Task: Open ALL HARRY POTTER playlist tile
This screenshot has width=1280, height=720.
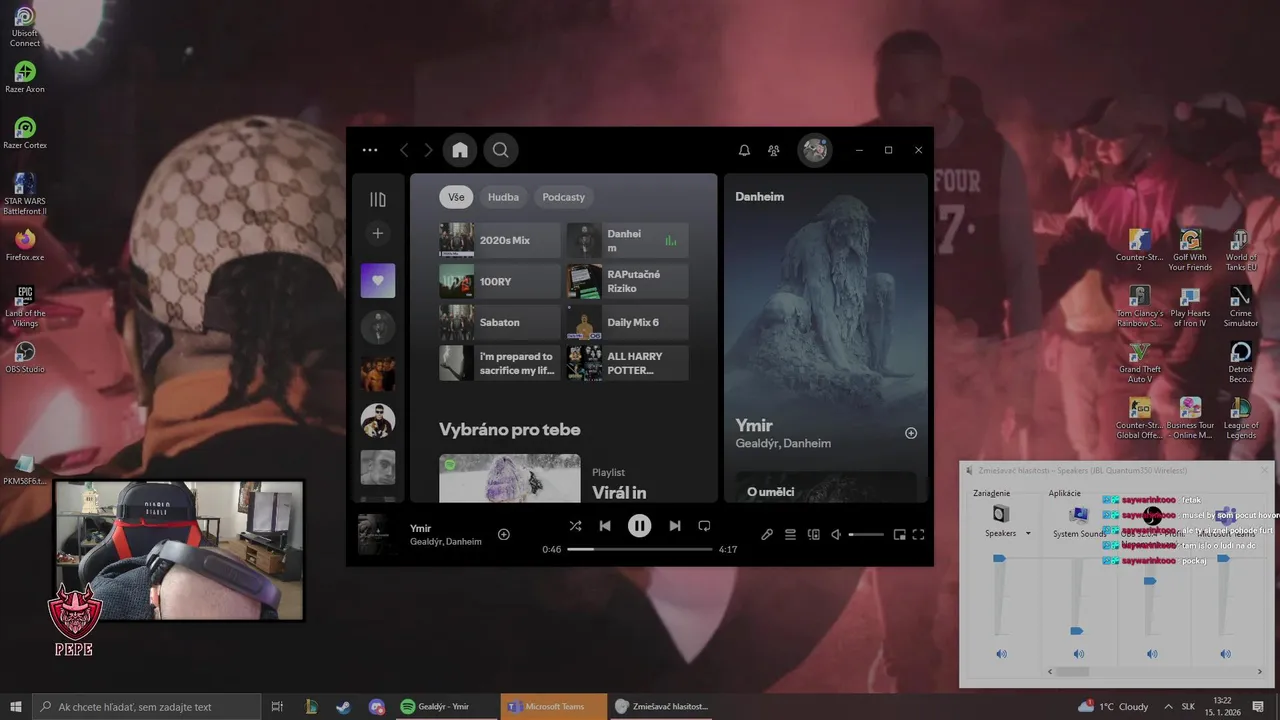Action: (x=627, y=363)
